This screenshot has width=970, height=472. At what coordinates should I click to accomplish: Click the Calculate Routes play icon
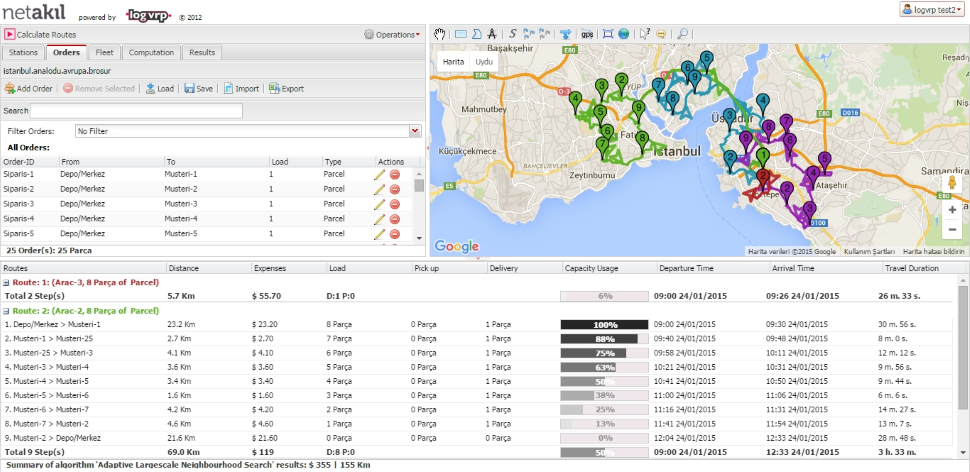click(x=9, y=34)
